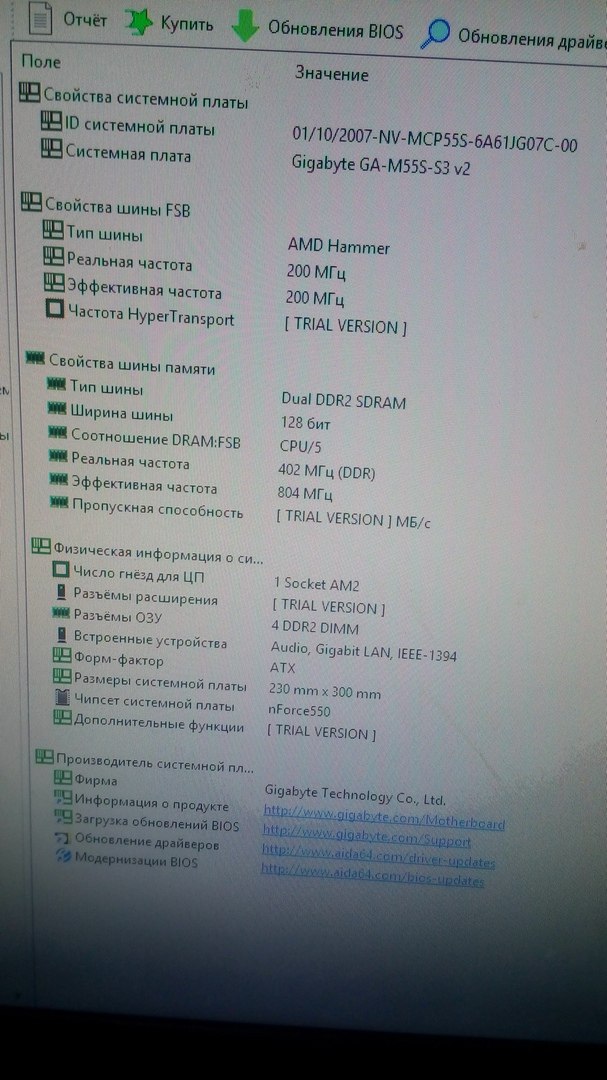Select the Свойства системной платы group icon
607x1080 pixels.
[30, 92]
